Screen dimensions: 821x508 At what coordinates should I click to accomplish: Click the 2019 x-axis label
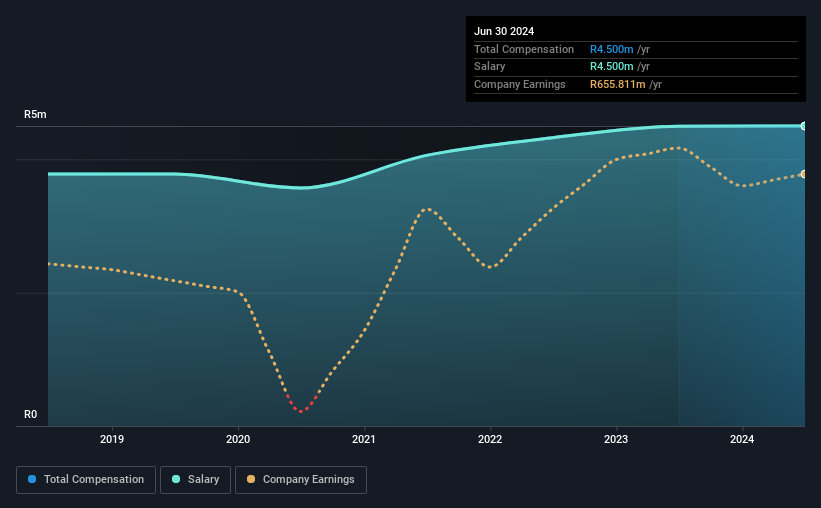pyautogui.click(x=112, y=439)
